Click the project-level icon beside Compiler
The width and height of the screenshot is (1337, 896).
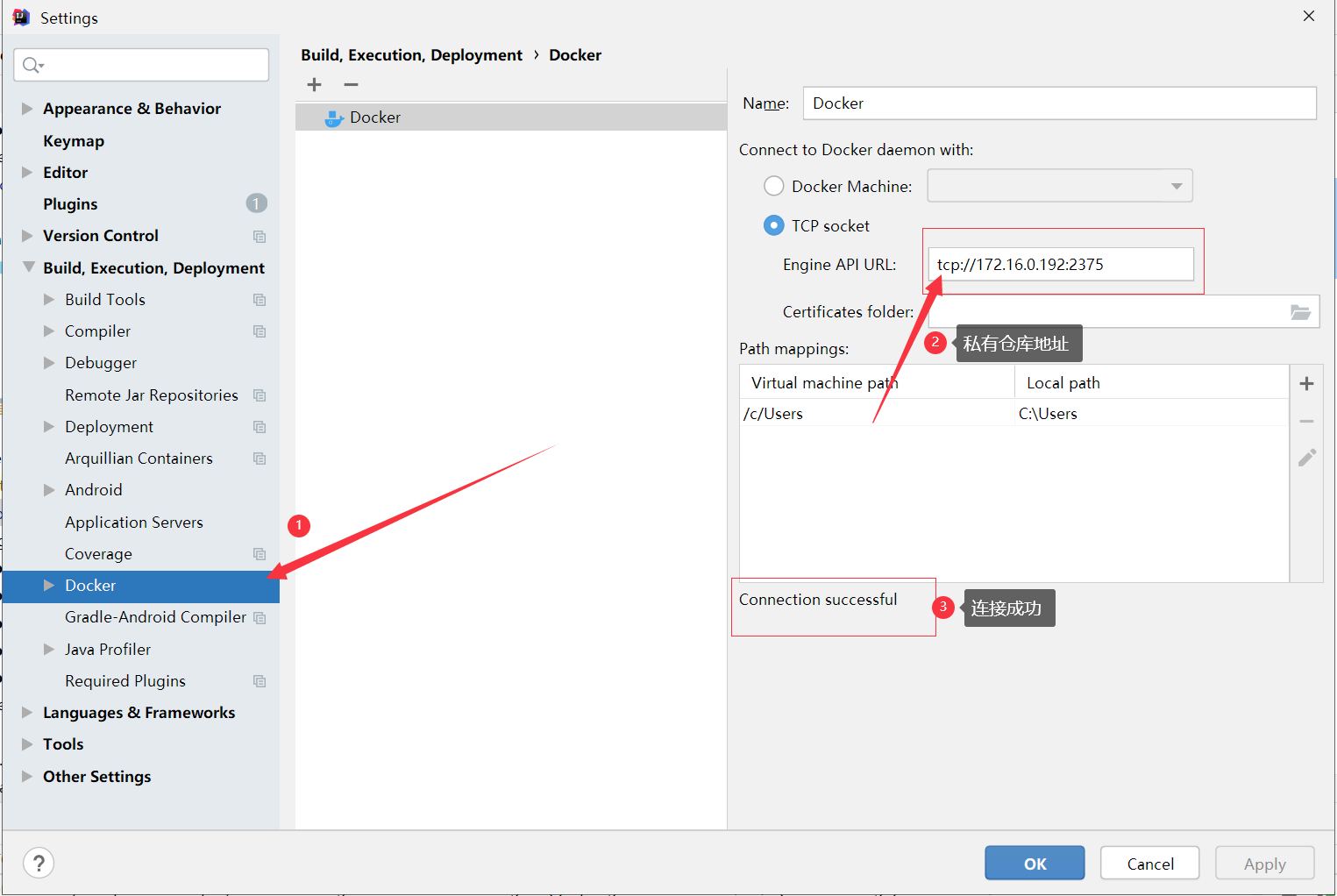(x=260, y=331)
